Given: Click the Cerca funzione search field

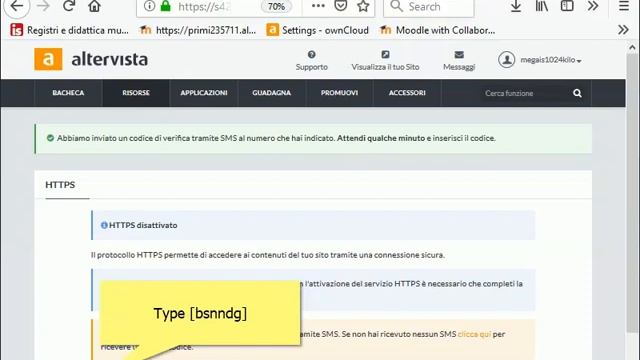Looking at the screenshot, I should point(522,93).
